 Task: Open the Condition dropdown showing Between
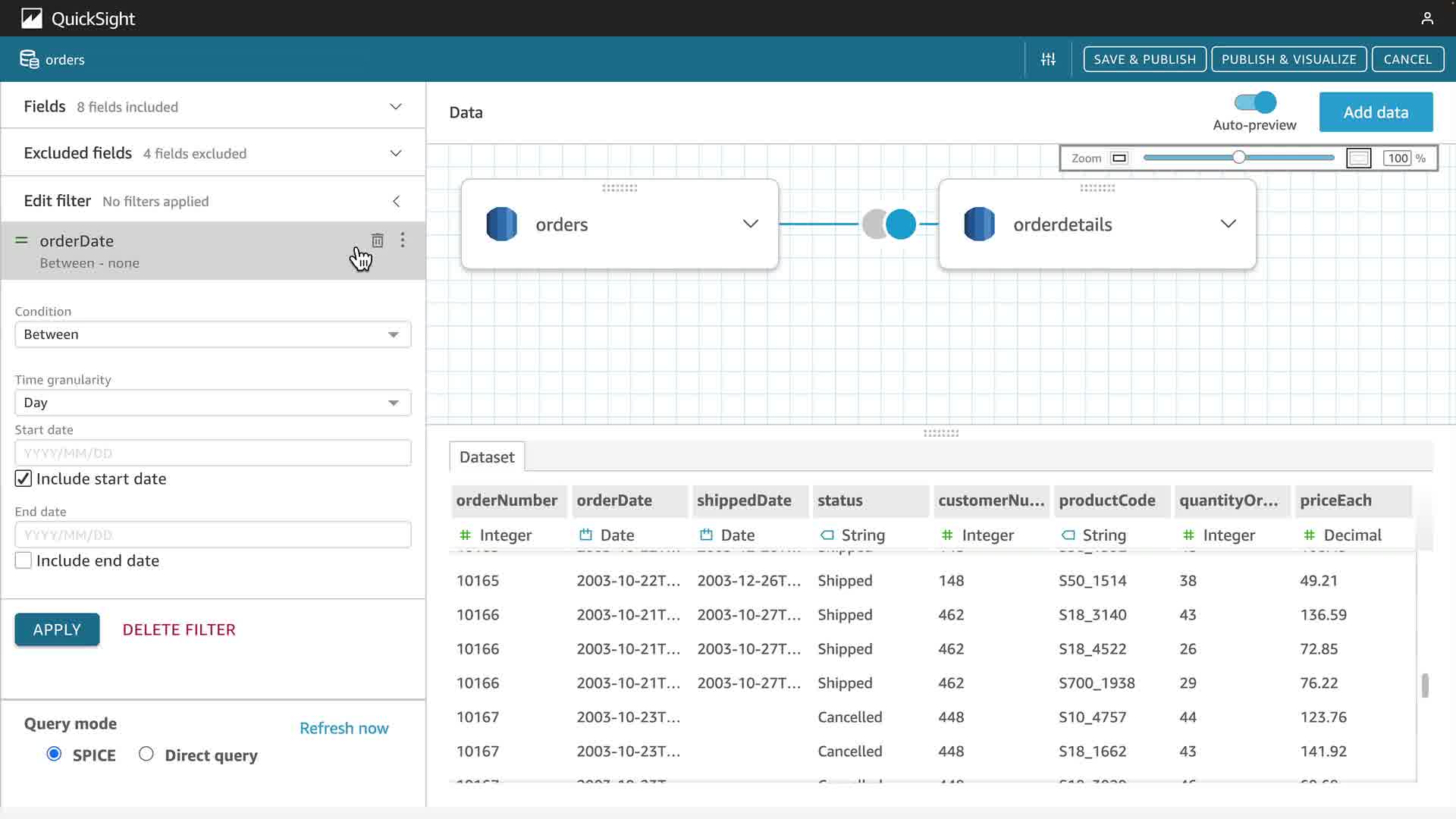click(x=212, y=334)
